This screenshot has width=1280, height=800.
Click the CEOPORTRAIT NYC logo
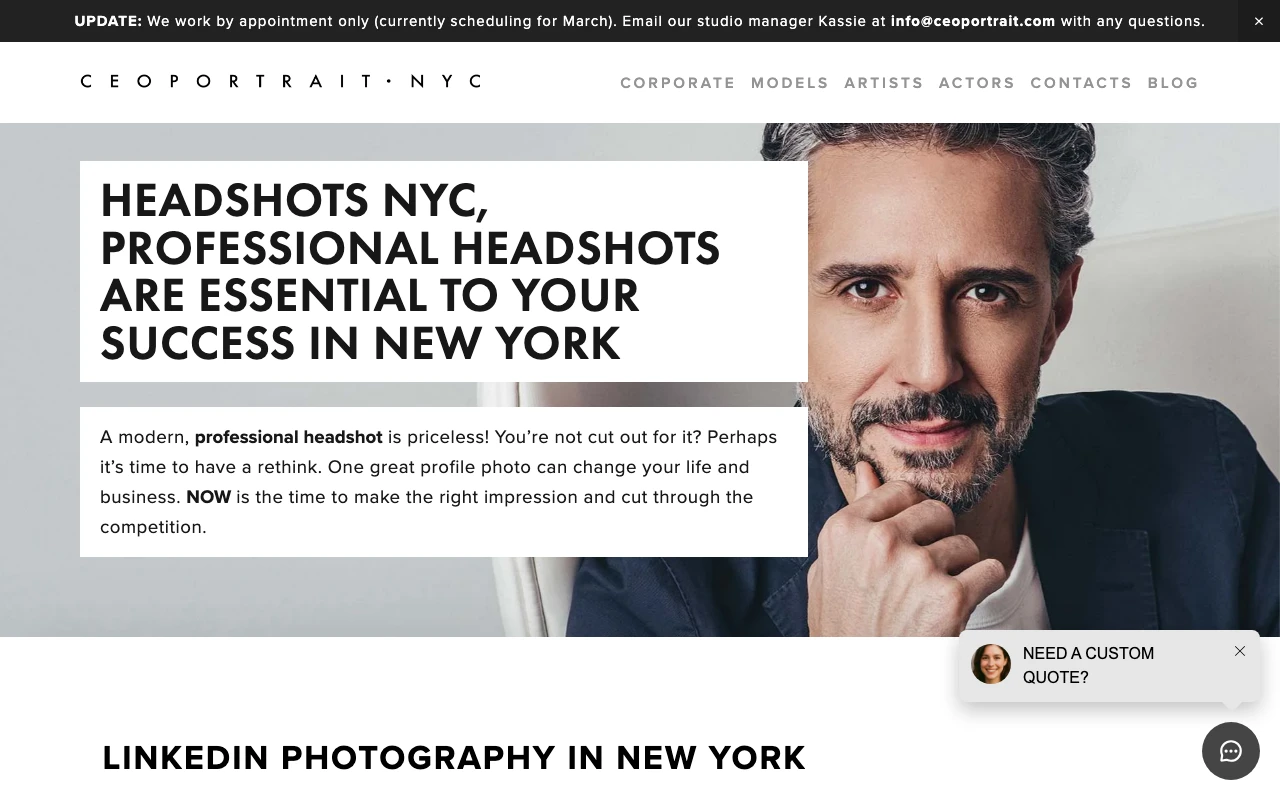point(281,81)
